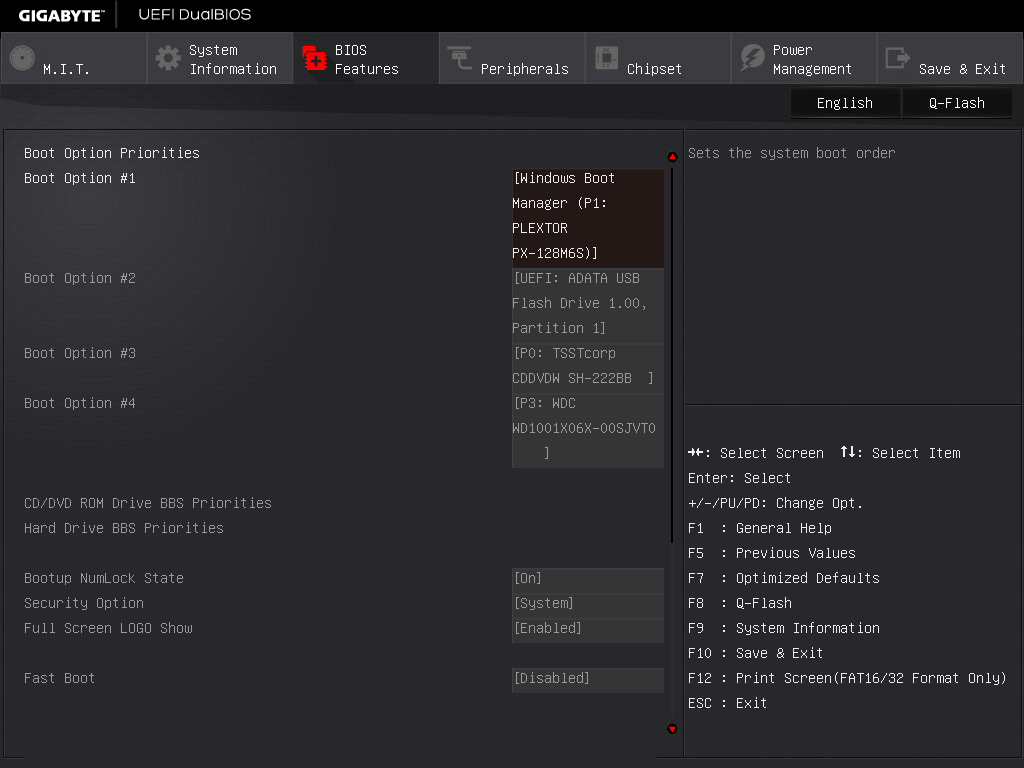Click the F12 Print Screen hint
1024x768 pixels.
[847, 678]
